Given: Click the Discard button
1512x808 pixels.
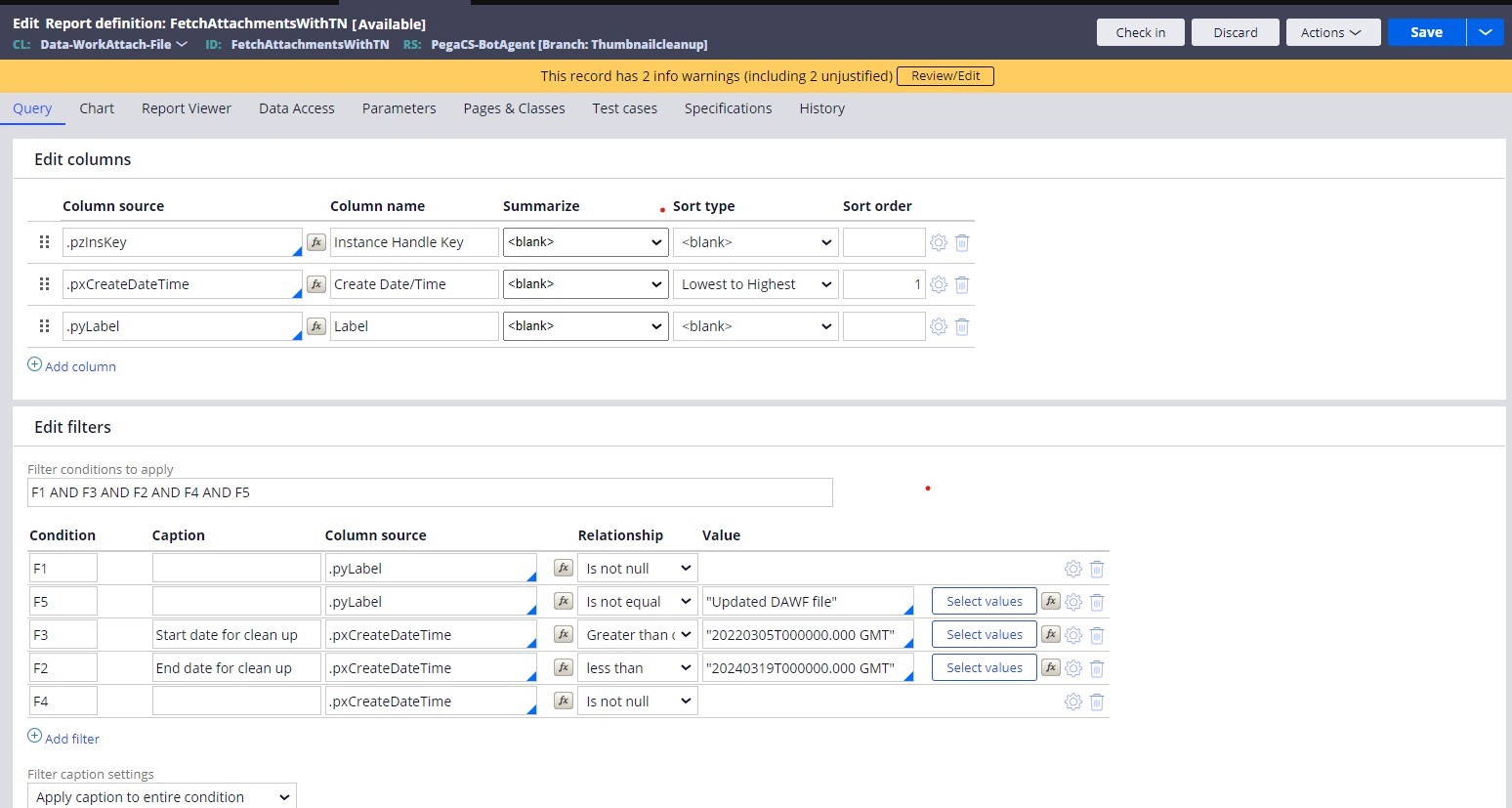Looking at the screenshot, I should pos(1236,32).
